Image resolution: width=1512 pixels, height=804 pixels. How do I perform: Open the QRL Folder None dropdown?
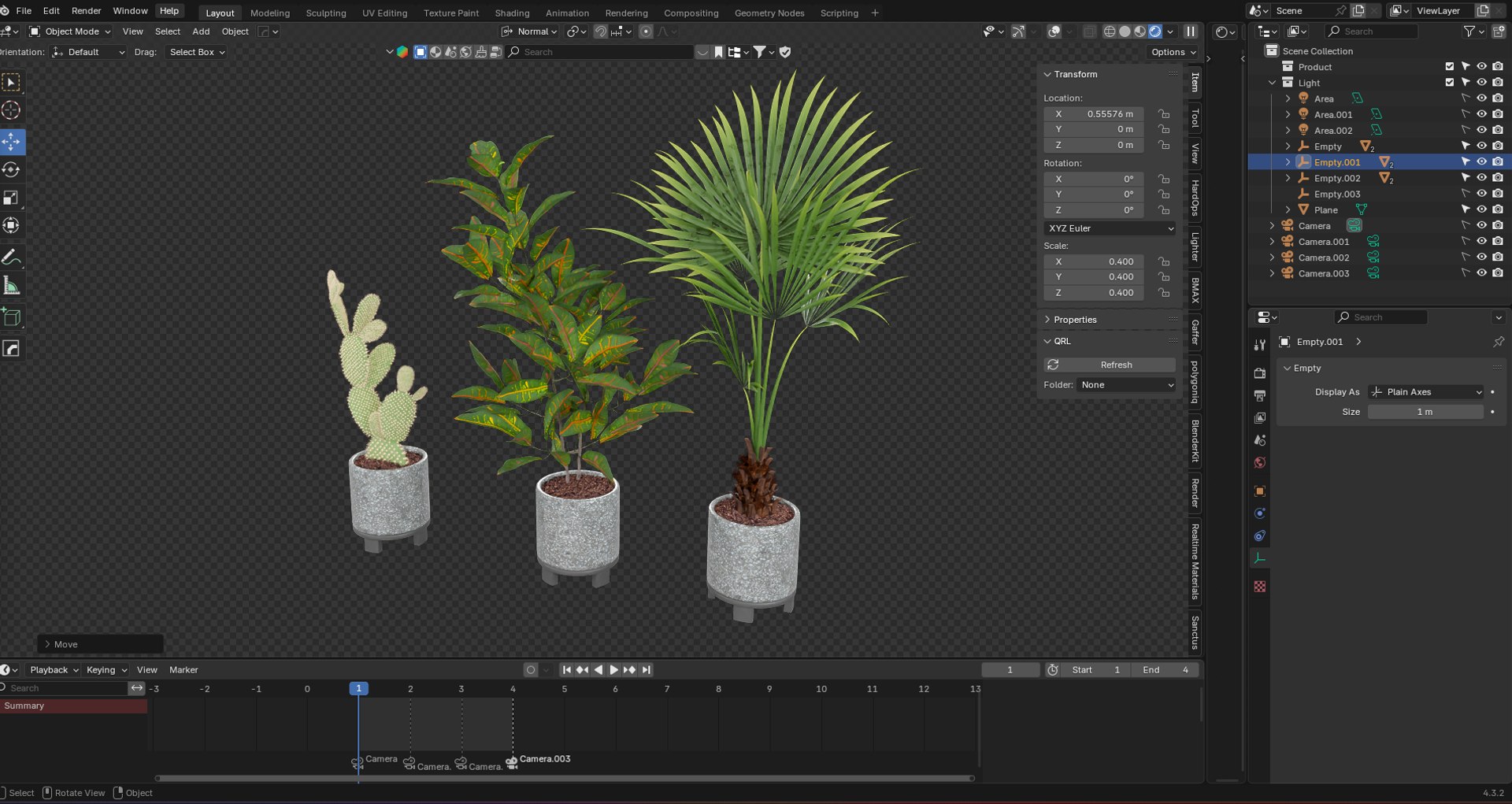point(1126,385)
